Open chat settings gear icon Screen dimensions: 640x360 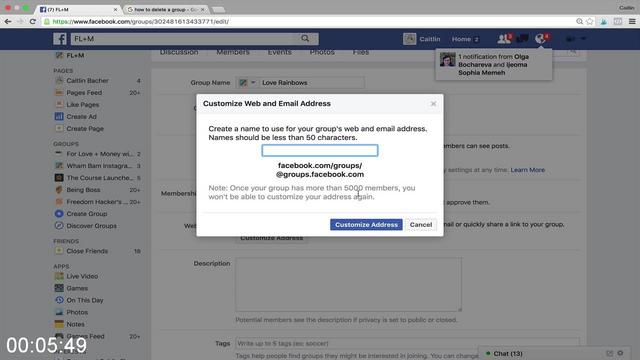click(620, 353)
